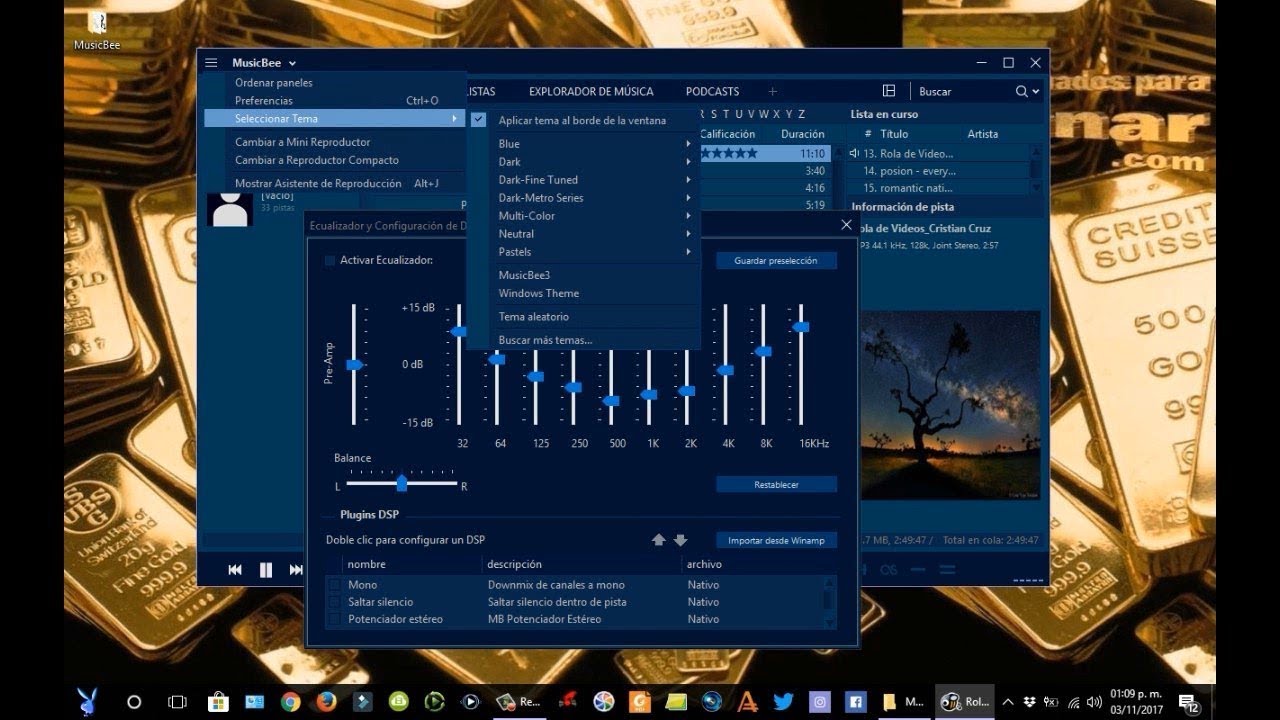Viewport: 1280px width, 720px height.
Task: Close the equalizer dialog
Action: [846, 225]
